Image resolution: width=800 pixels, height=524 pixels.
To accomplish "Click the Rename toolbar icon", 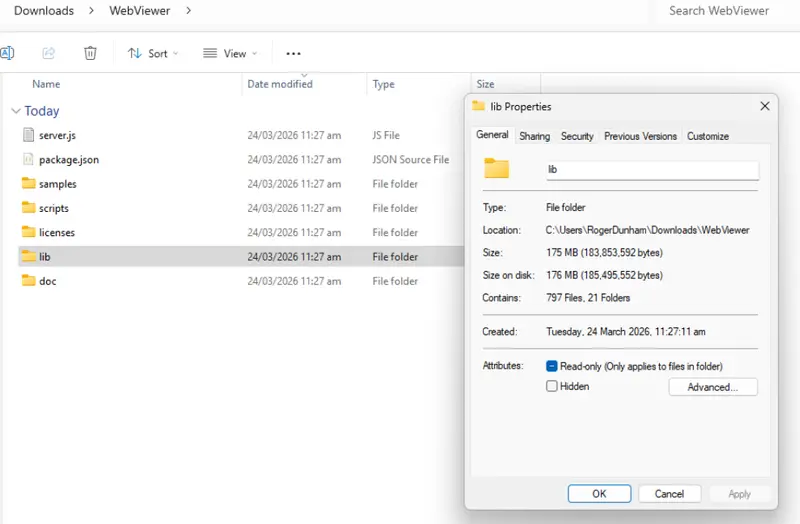I will [7, 53].
